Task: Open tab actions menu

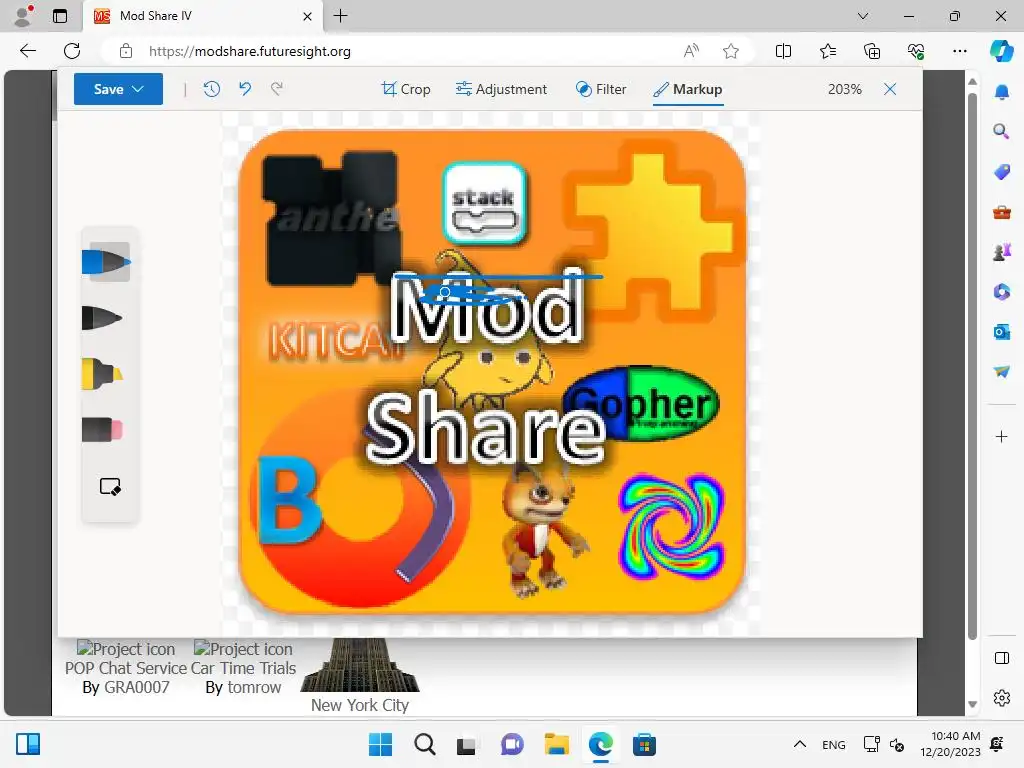Action: (x=59, y=16)
